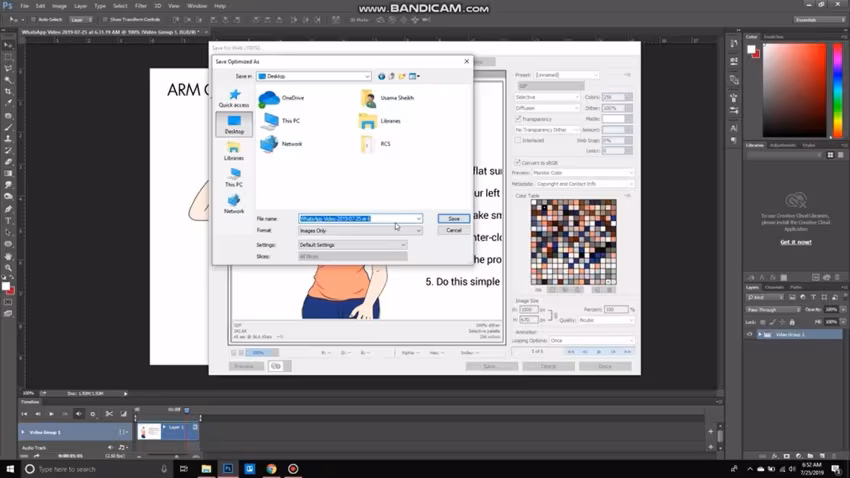Open Chrome from the taskbar
This screenshot has height=478, width=850.
click(271, 469)
